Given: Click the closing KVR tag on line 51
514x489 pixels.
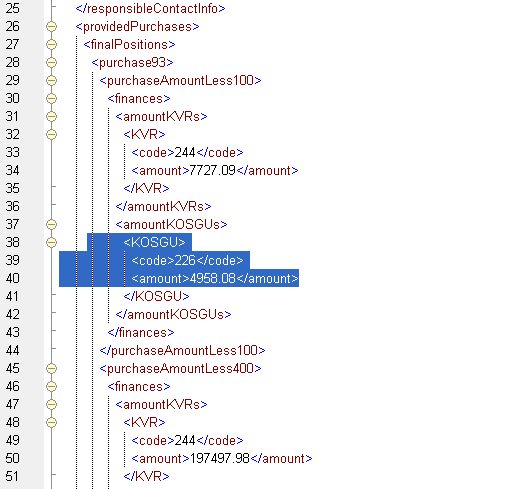Looking at the screenshot, I should click(x=146, y=477).
